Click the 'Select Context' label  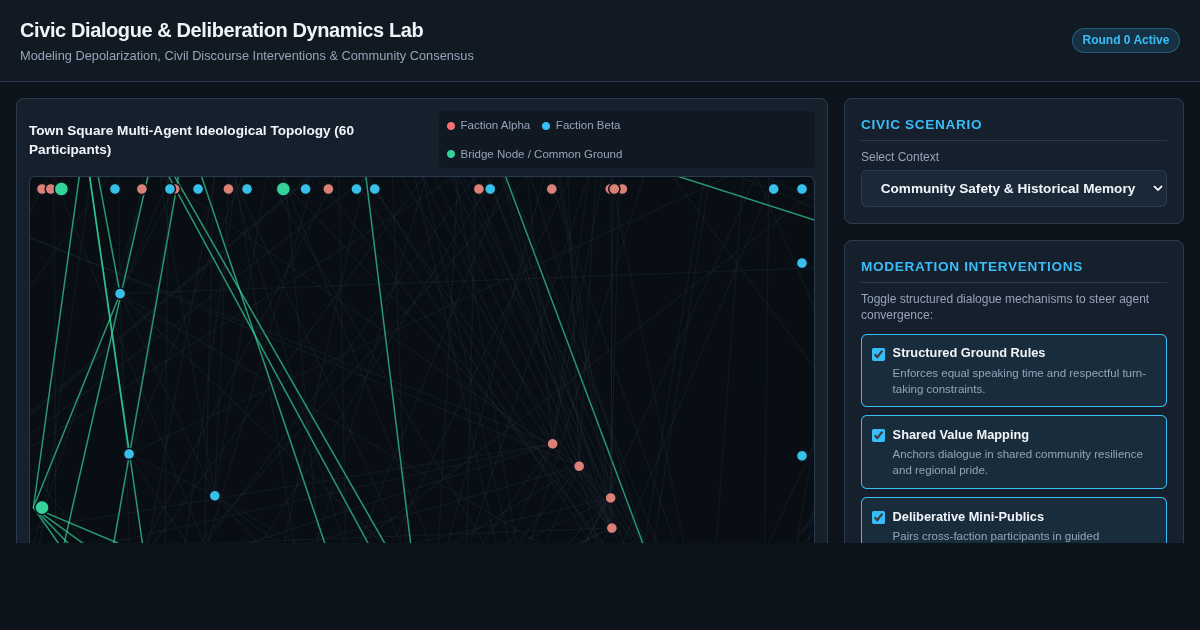click(900, 157)
